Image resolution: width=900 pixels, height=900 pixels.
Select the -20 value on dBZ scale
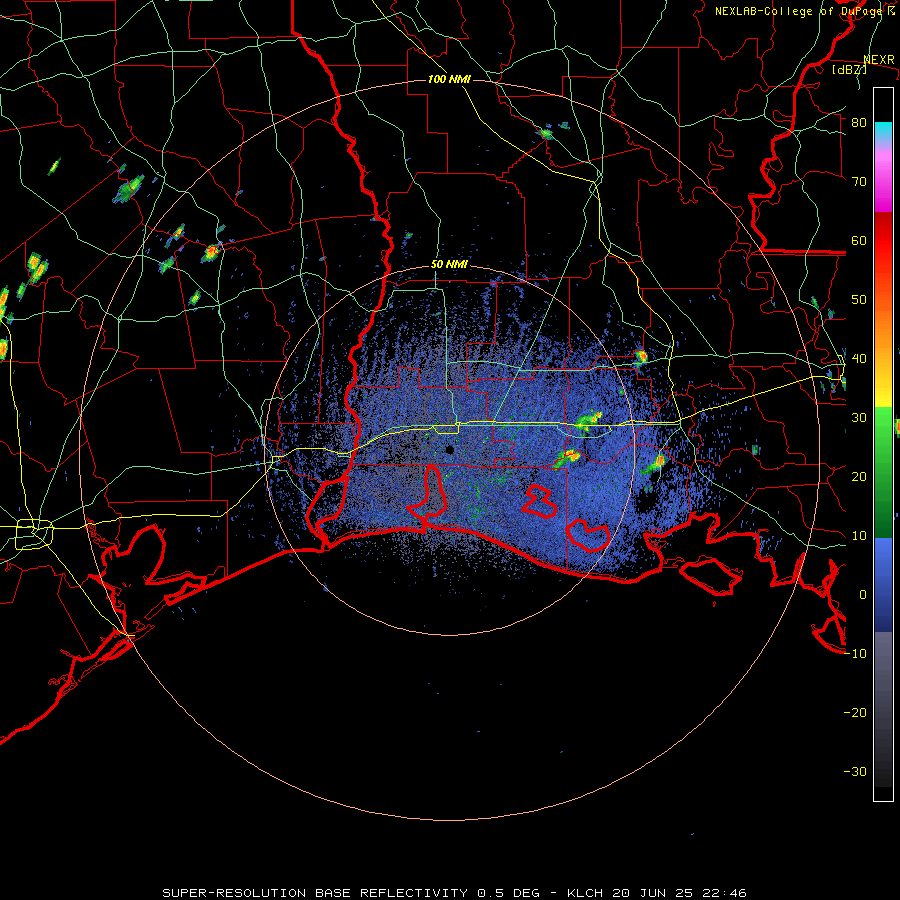click(855, 713)
